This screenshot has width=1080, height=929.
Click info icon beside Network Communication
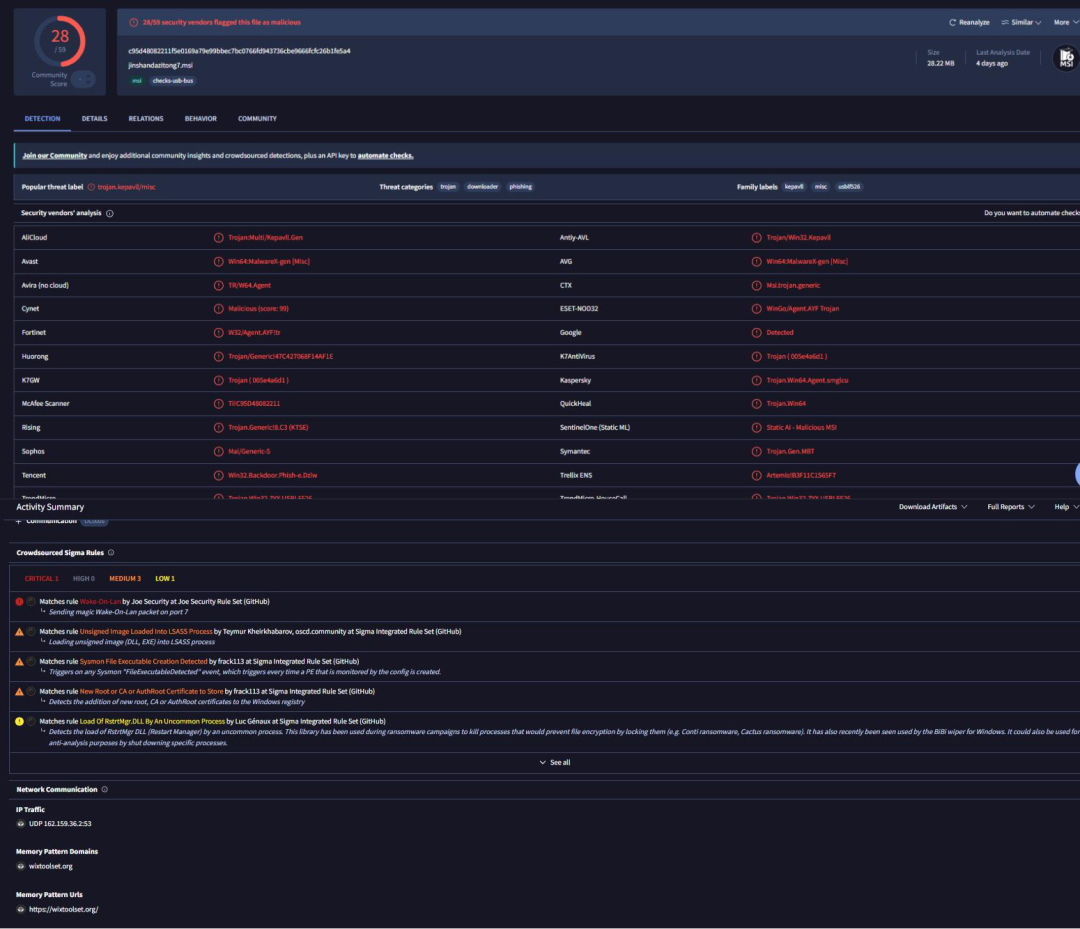[105, 789]
